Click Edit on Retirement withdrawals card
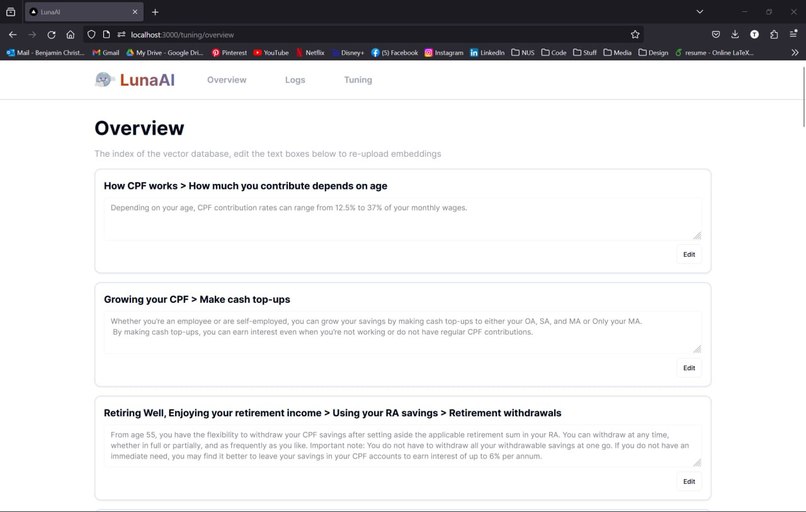This screenshot has height=512, width=806. coord(689,482)
